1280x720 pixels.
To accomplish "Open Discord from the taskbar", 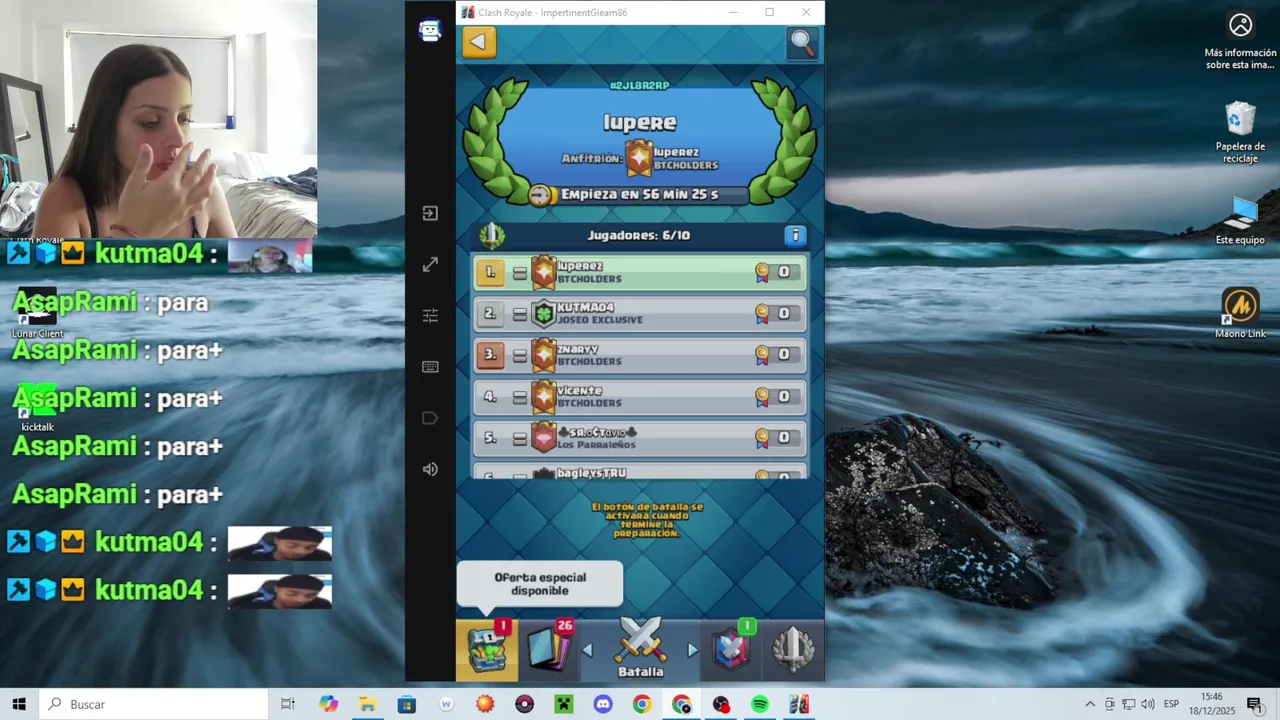I will tap(603, 704).
